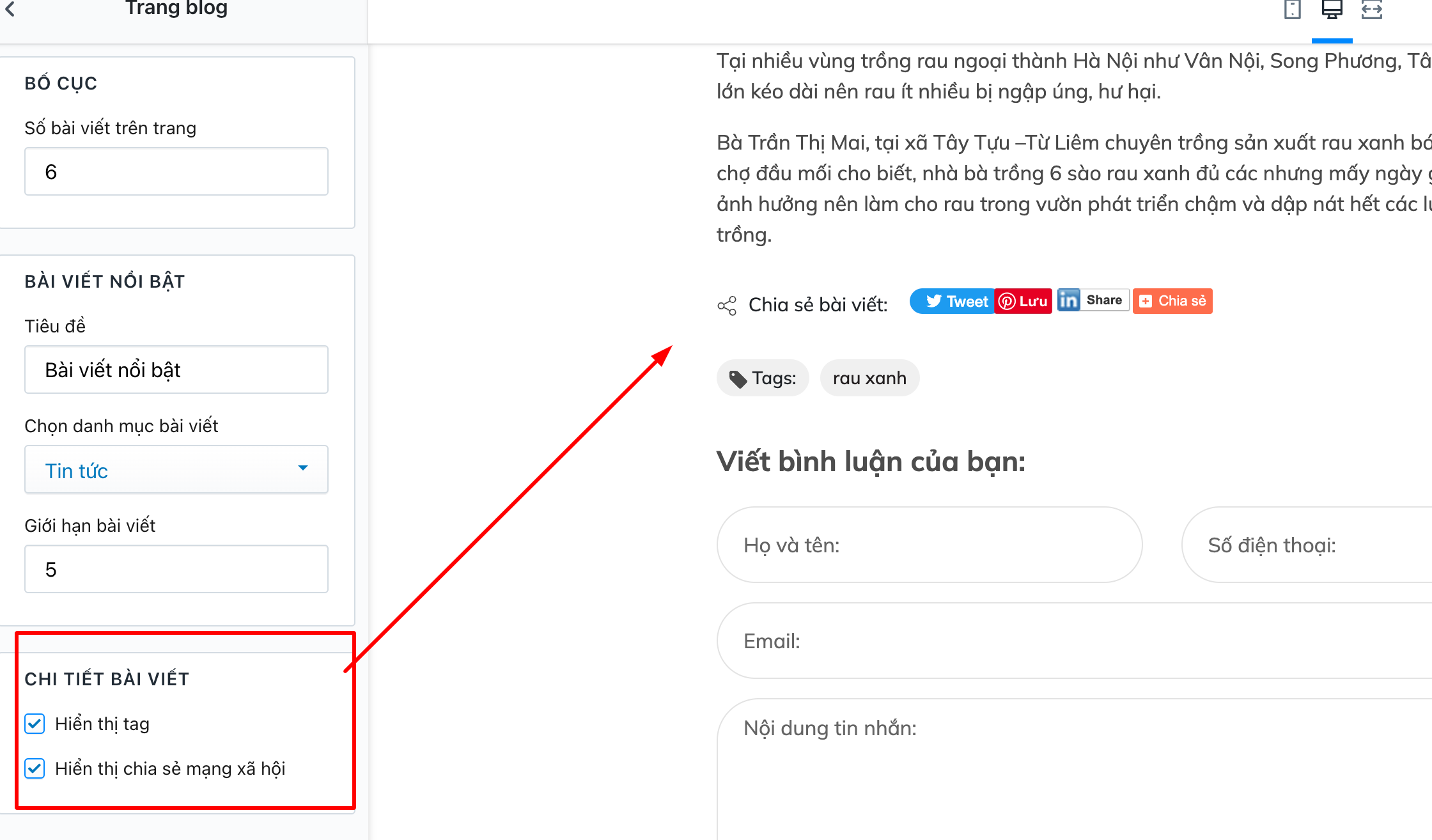
Task: Click the Email input field
Action: (x=1075, y=641)
